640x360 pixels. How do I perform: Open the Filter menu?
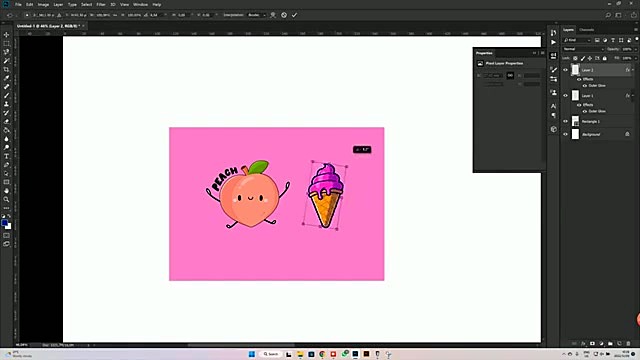pyautogui.click(x=101, y=4)
